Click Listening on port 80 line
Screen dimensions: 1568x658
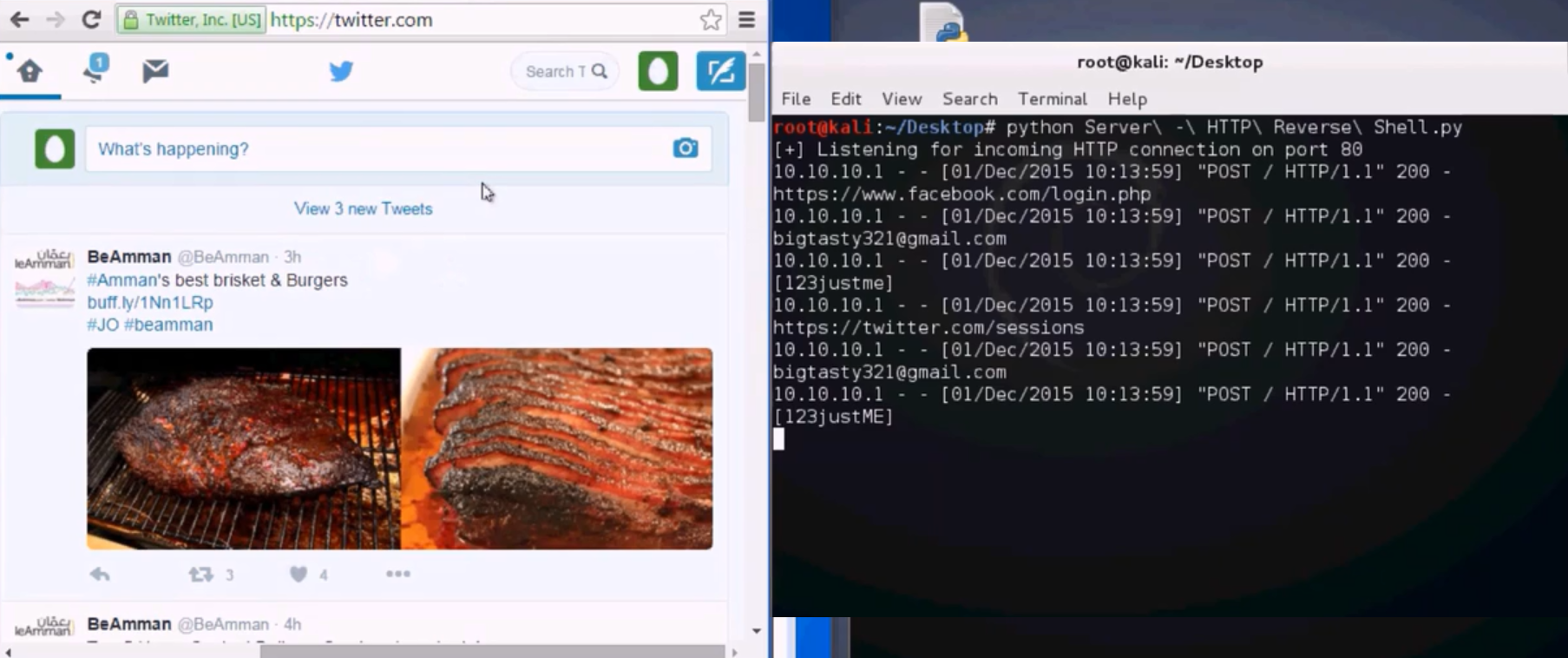click(x=1068, y=149)
